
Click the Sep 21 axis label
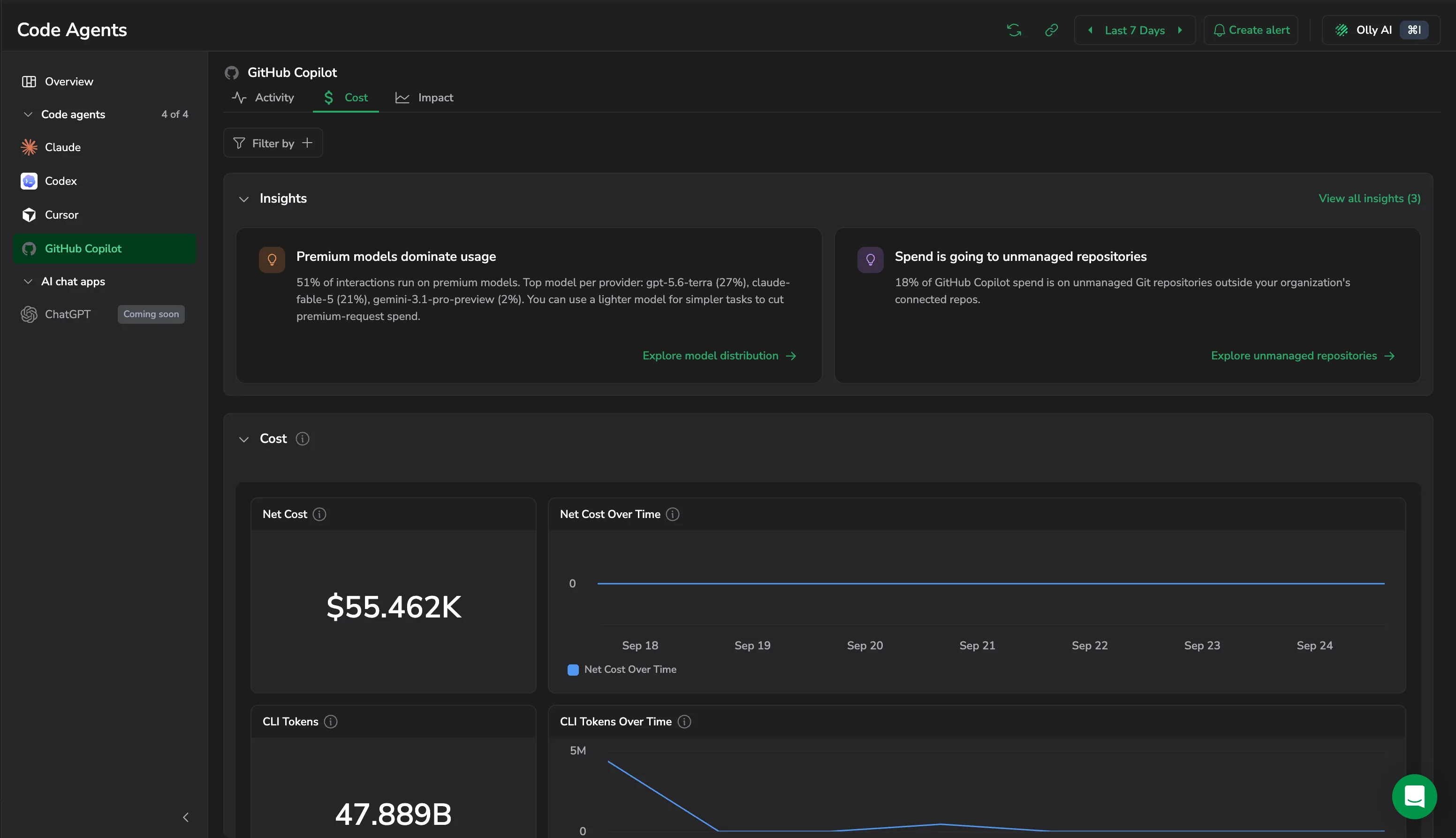(x=977, y=646)
